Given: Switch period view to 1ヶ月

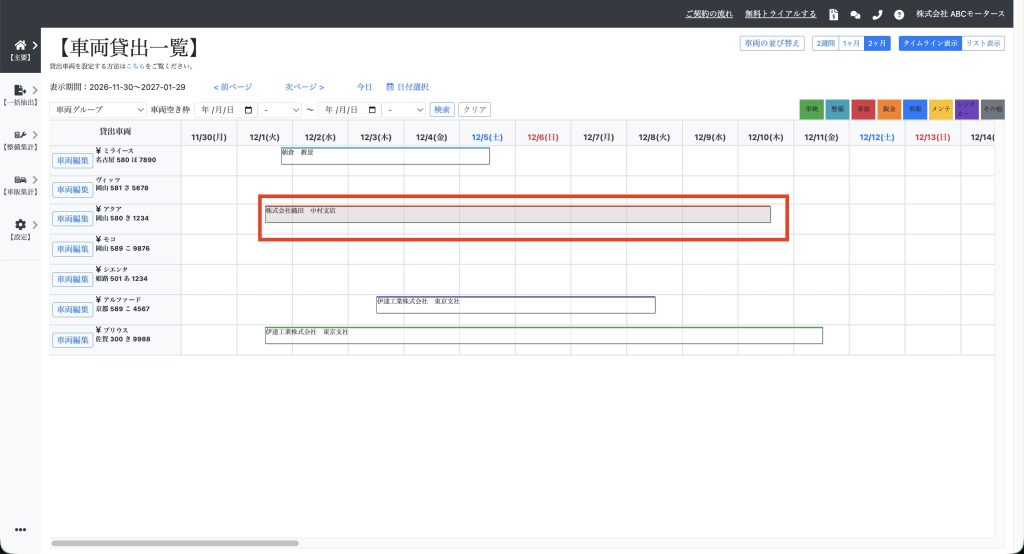Looking at the screenshot, I should click(x=851, y=43).
